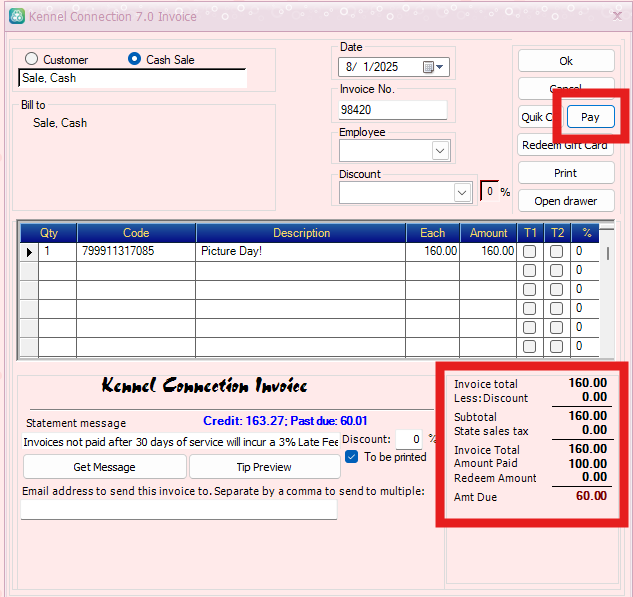Click the statement message text field
This screenshot has width=633, height=597.
tap(180, 442)
